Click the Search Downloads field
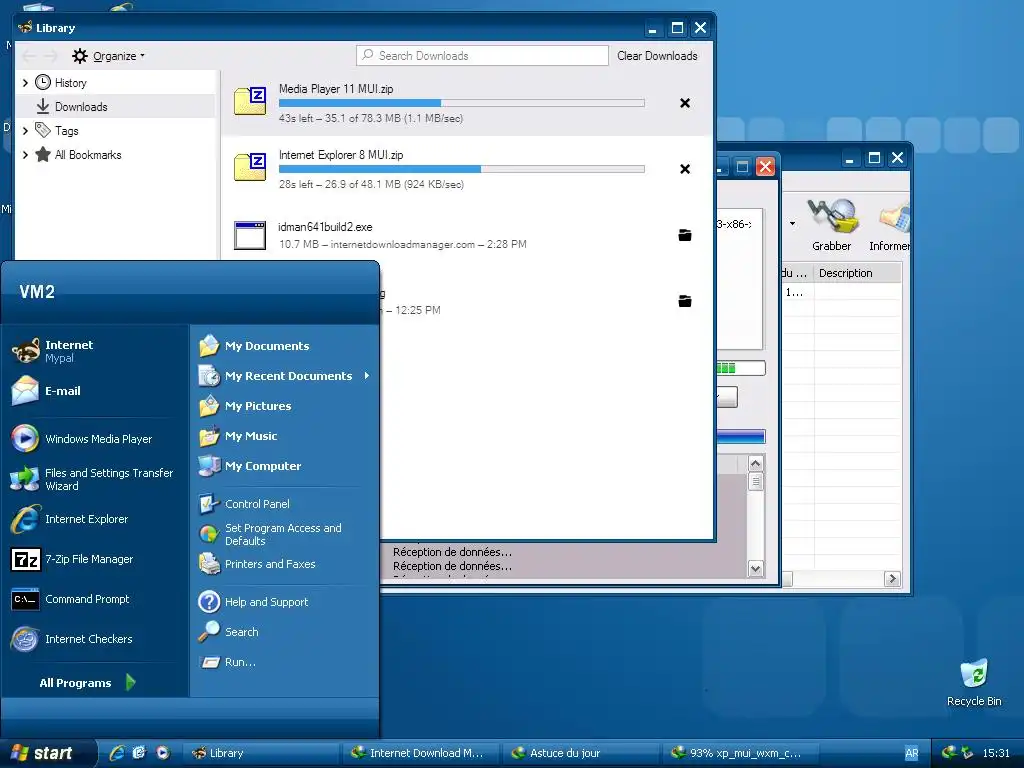The image size is (1024, 768). pos(483,56)
